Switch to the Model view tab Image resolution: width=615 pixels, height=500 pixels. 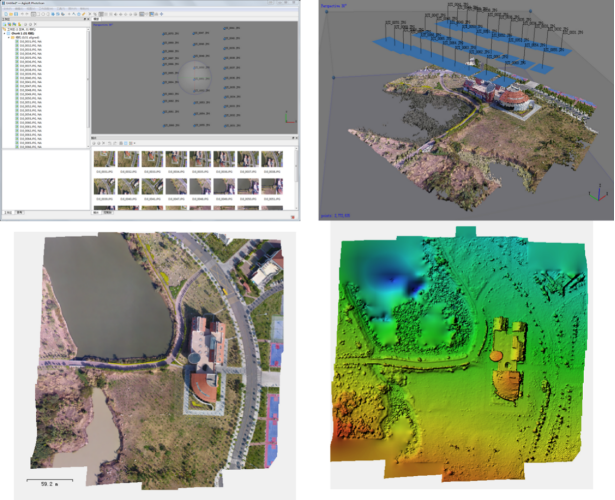96,19
